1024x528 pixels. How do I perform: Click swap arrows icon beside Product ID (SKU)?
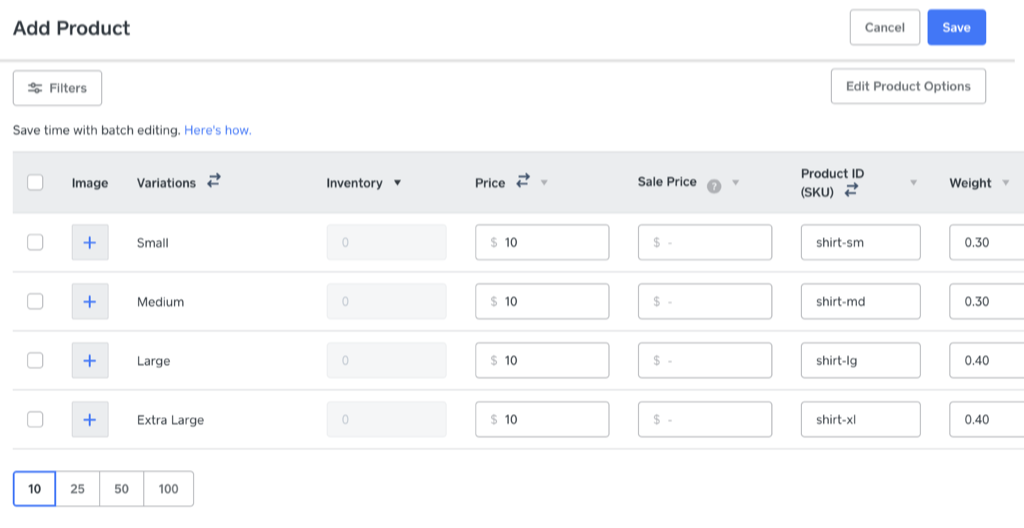851,191
